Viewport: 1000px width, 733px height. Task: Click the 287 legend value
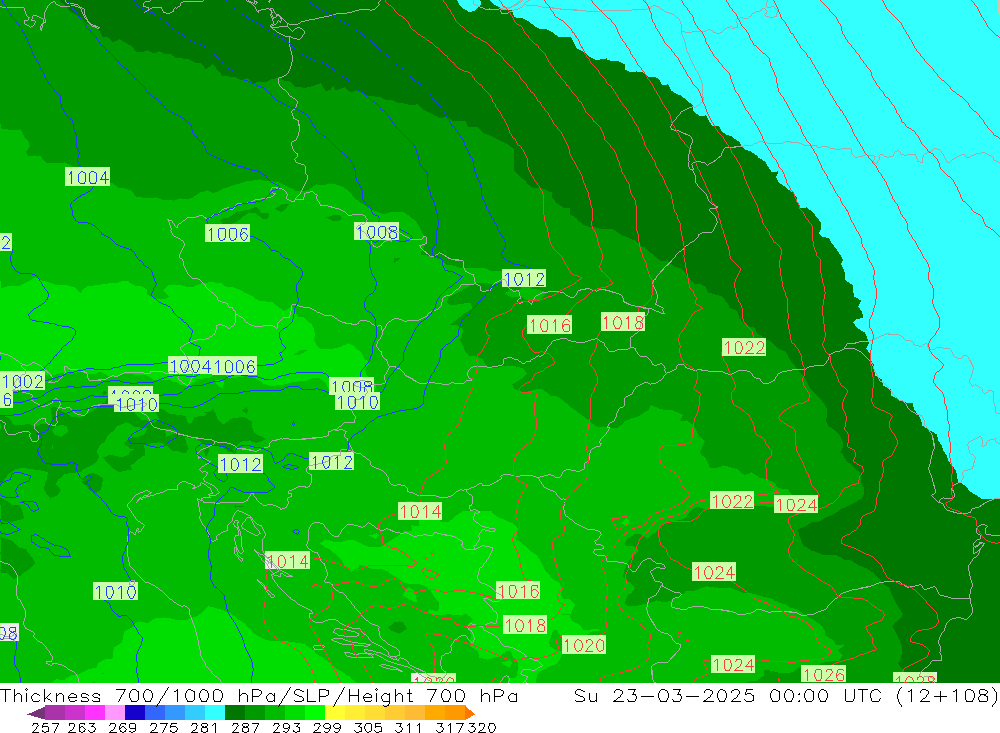[246, 727]
